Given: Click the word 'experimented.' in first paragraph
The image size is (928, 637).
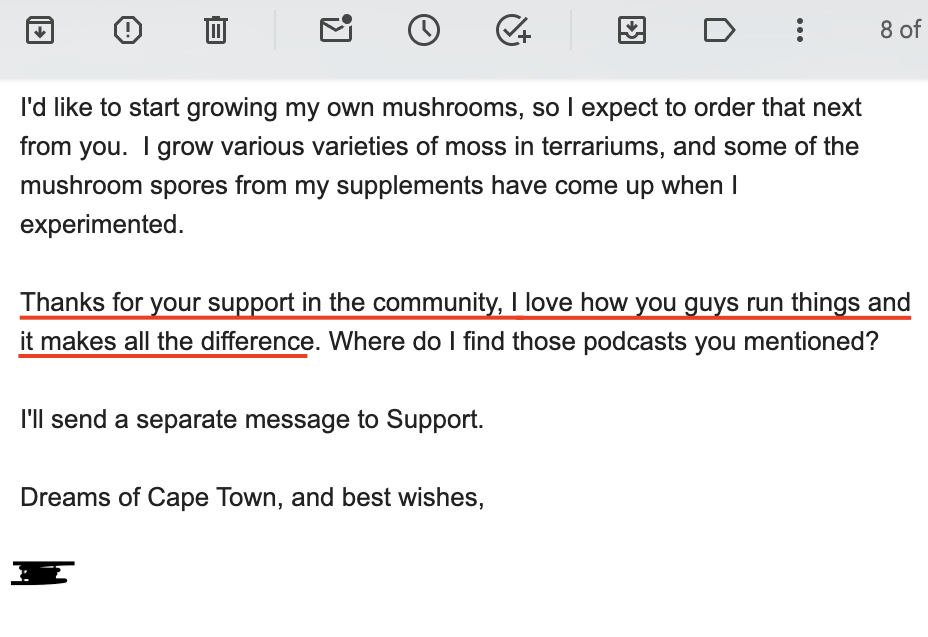Looking at the screenshot, I should click(x=102, y=225).
